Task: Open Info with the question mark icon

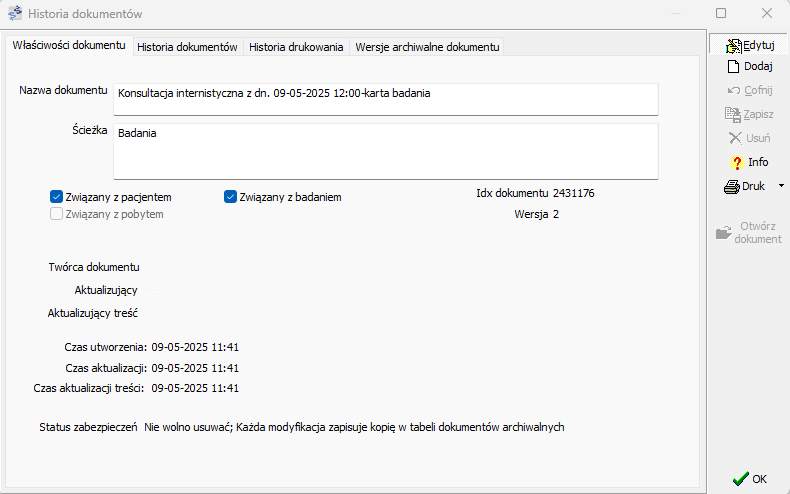Action: (736, 162)
